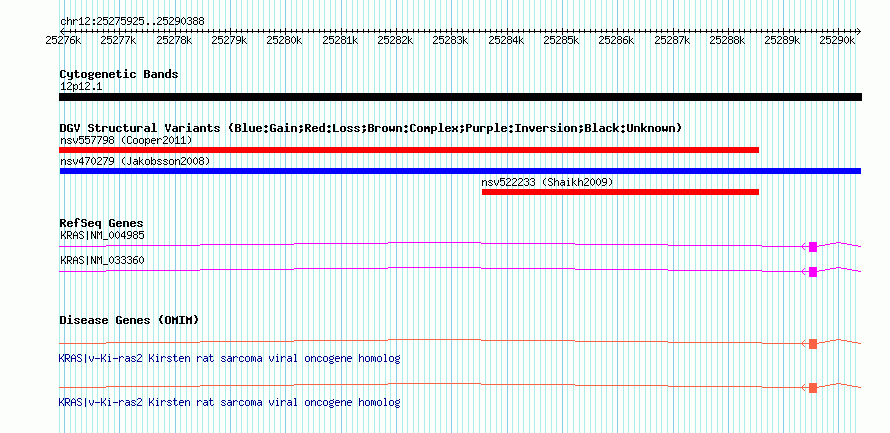Click the 12p12.1 band label
The image size is (890, 433).
81,87
